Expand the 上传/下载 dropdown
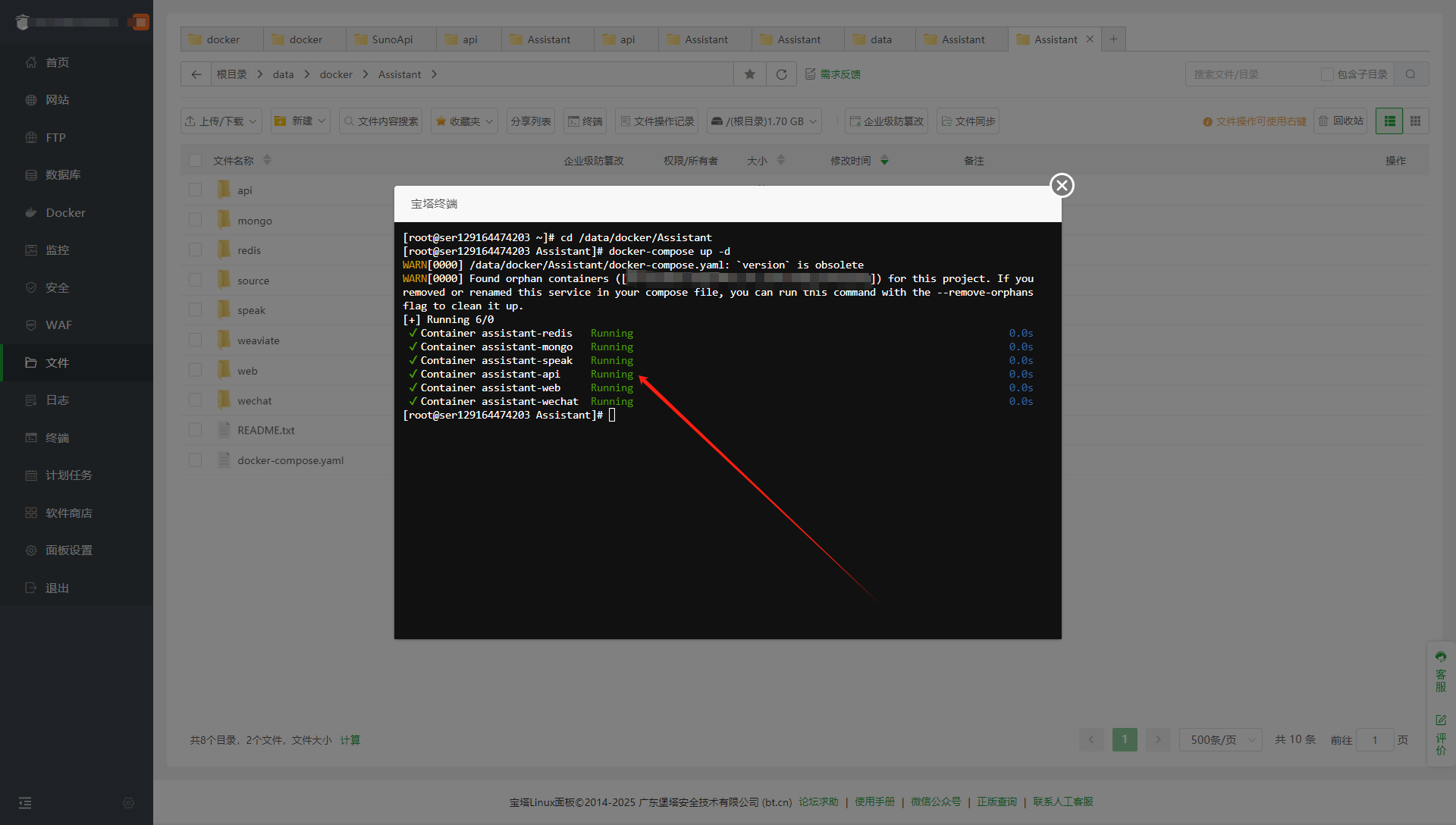Image resolution: width=1456 pixels, height=825 pixels. (x=221, y=121)
